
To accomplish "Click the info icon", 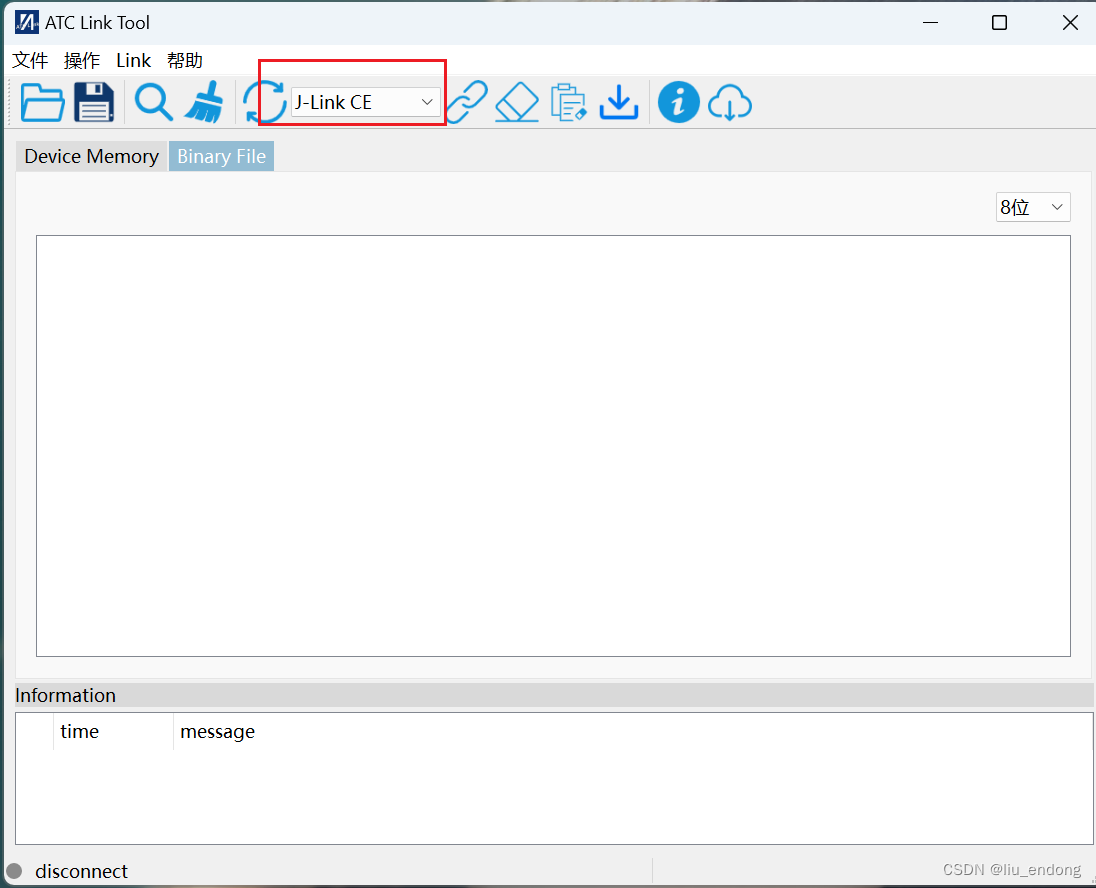I will tap(678, 101).
